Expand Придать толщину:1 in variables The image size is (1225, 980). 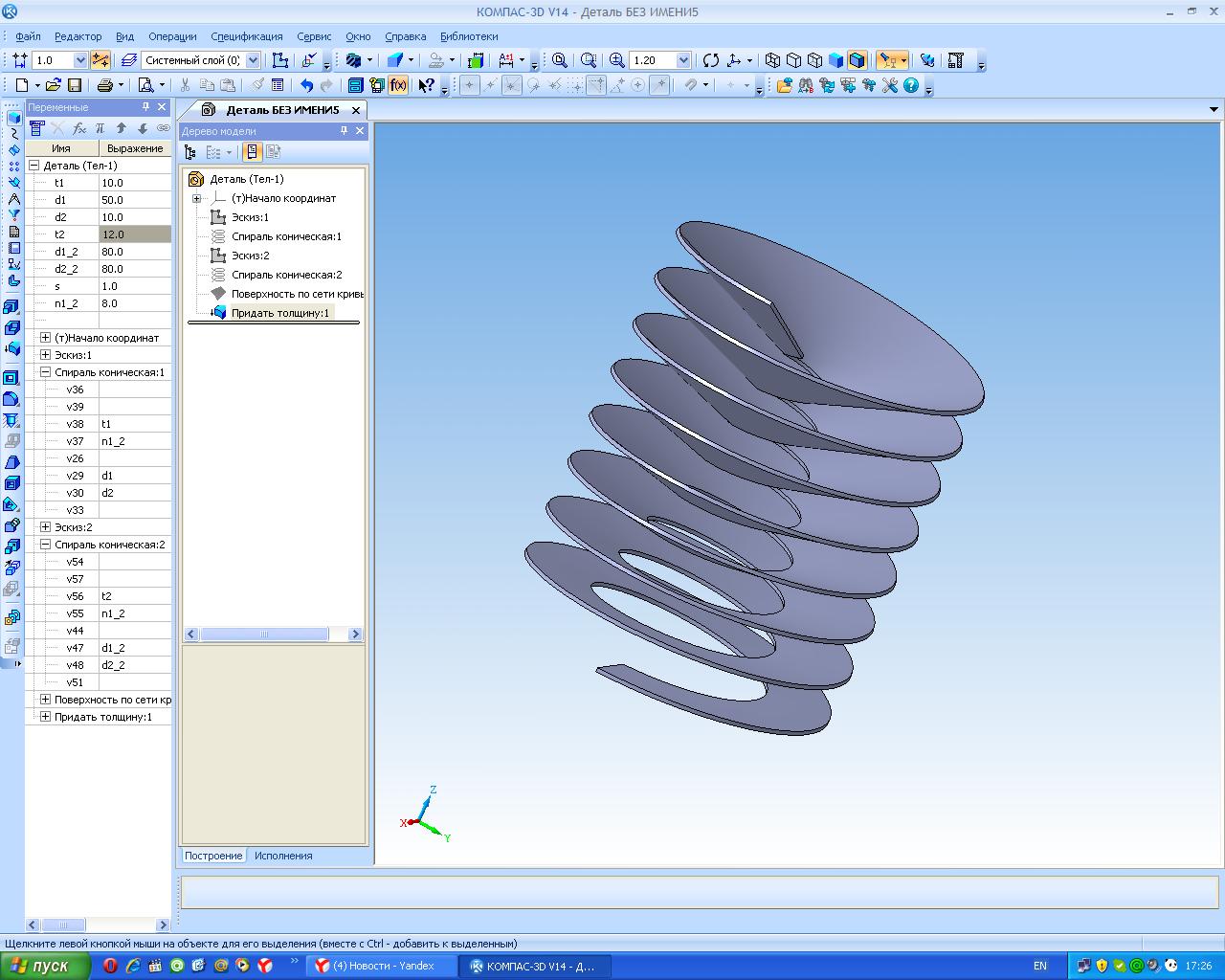click(45, 717)
